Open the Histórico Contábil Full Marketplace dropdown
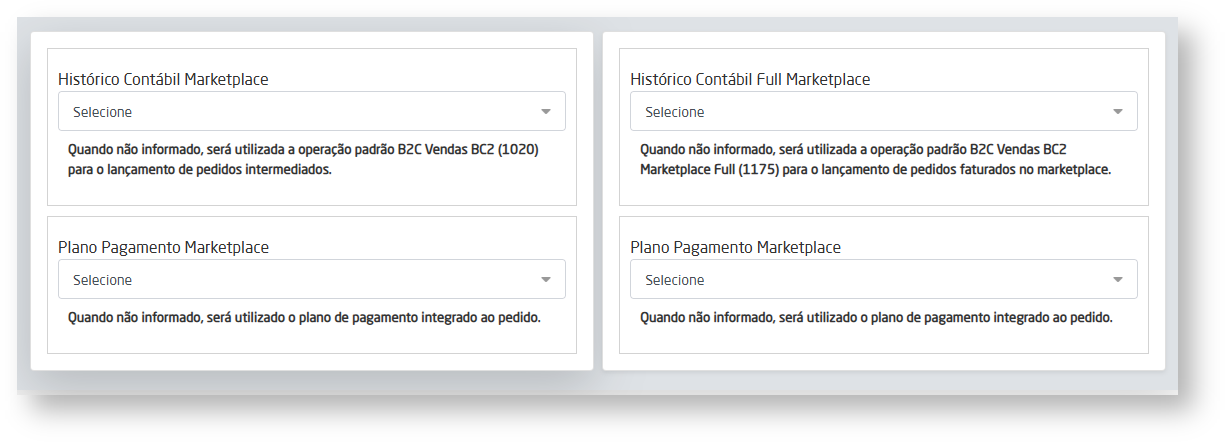1226x443 pixels. point(883,111)
